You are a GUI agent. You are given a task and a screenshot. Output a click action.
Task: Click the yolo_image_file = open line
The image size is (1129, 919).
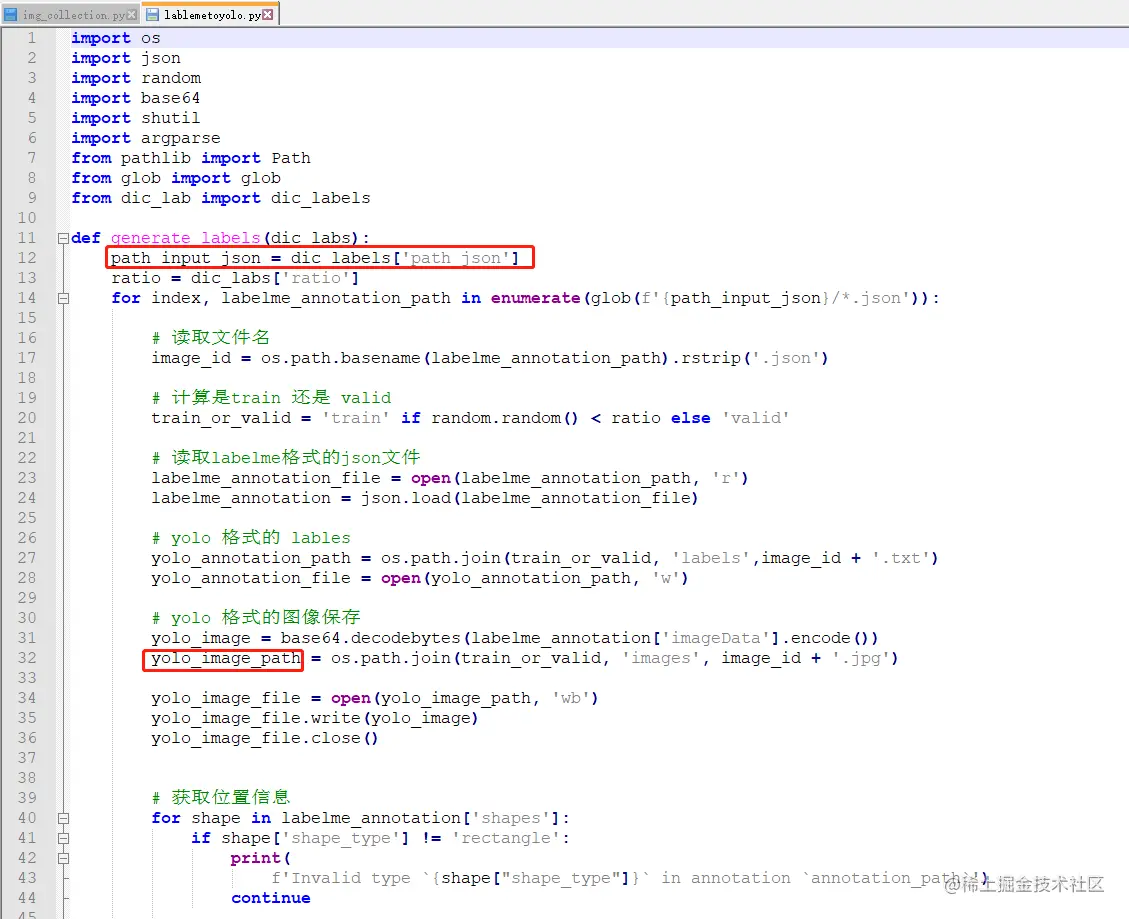pyautogui.click(x=375, y=698)
